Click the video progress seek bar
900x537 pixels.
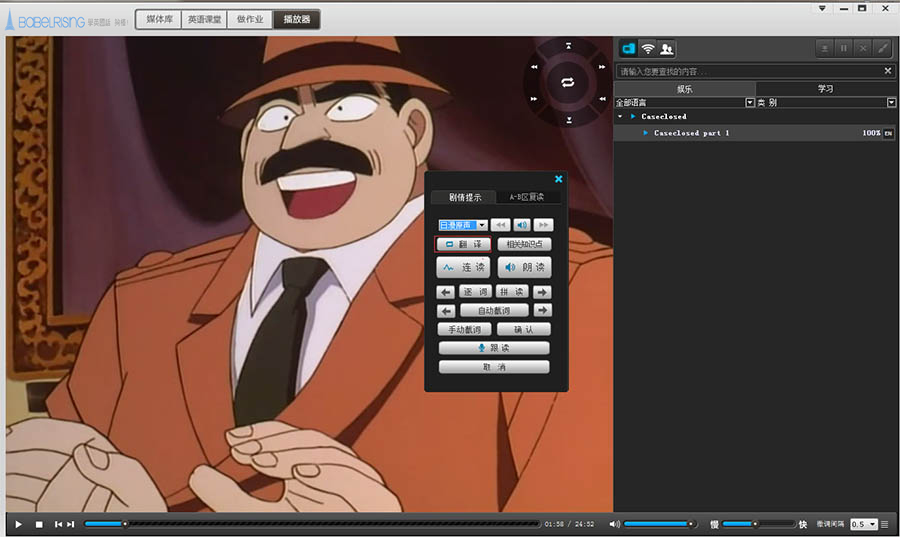click(312, 524)
